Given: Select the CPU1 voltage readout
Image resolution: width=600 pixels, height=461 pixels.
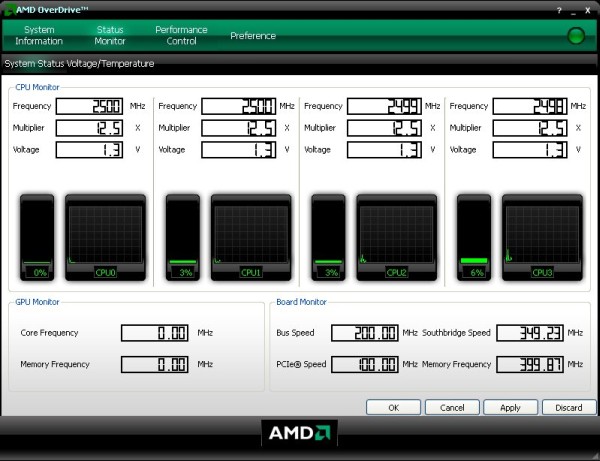Looking at the screenshot, I should tap(238, 150).
